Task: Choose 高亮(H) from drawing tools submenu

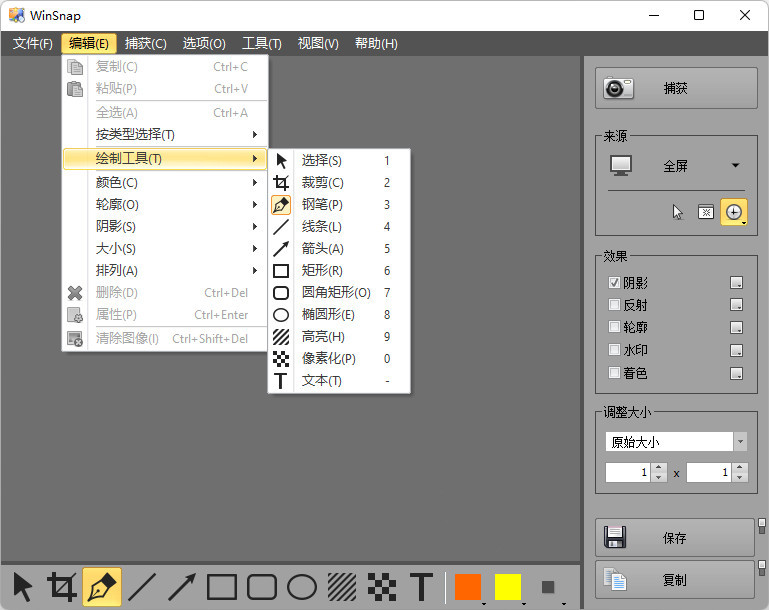Action: click(339, 337)
